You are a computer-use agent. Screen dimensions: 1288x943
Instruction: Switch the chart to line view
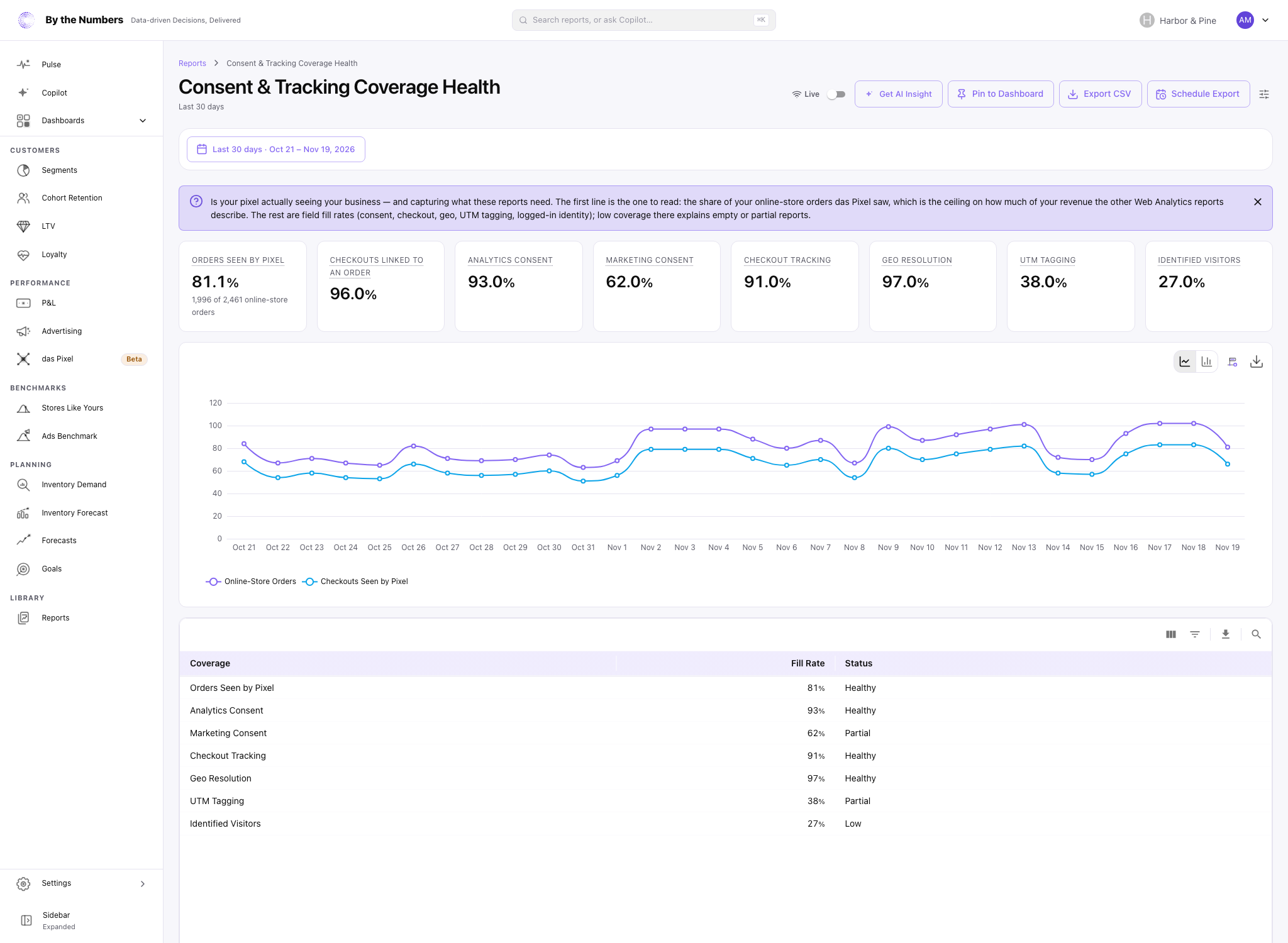(x=1185, y=361)
